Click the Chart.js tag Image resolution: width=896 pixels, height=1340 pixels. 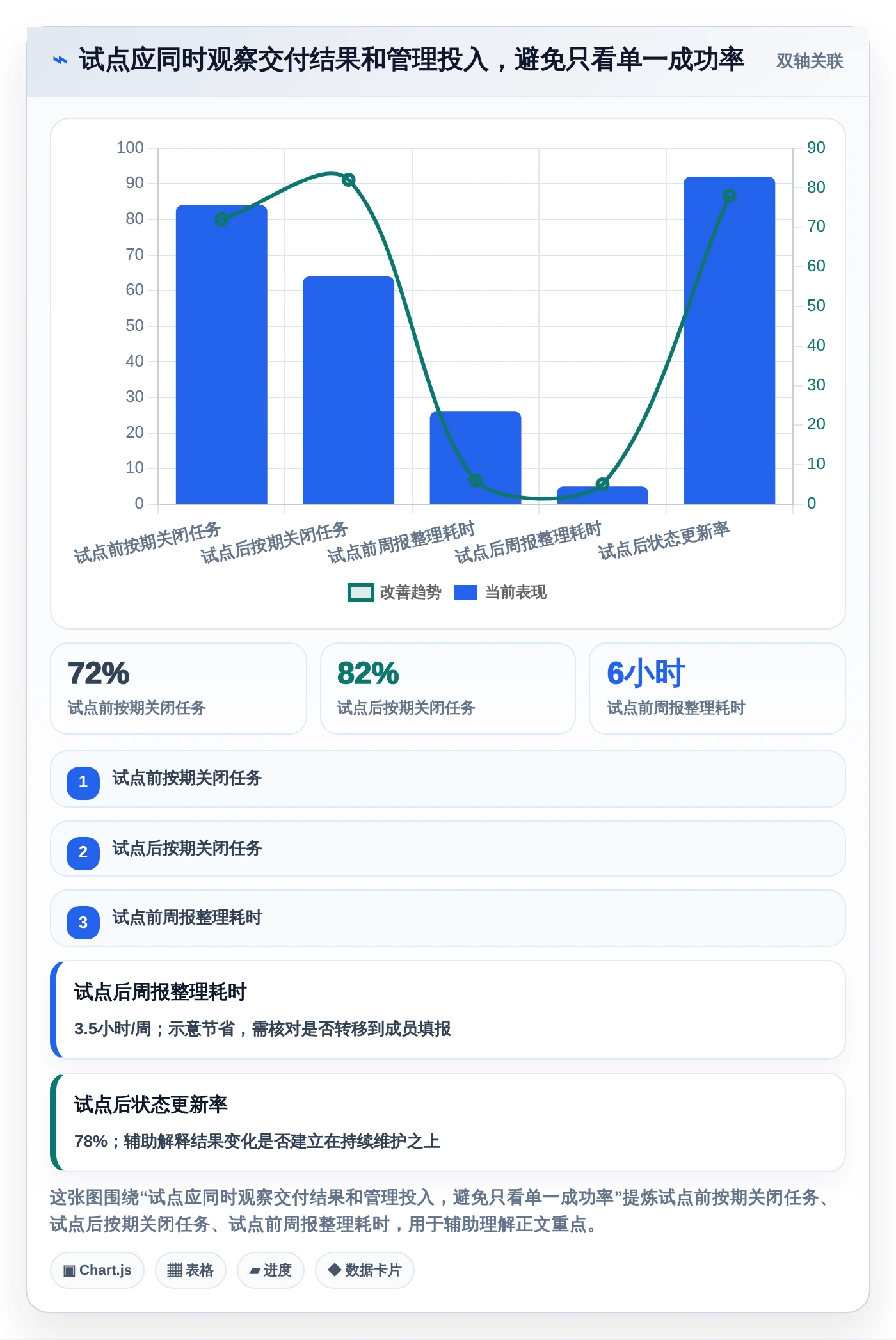(x=97, y=1270)
